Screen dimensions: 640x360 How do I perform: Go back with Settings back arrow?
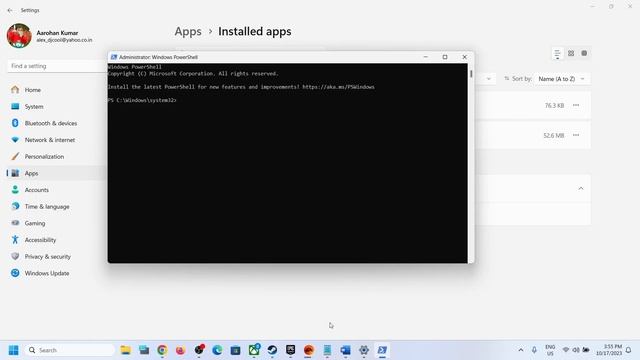[10, 10]
